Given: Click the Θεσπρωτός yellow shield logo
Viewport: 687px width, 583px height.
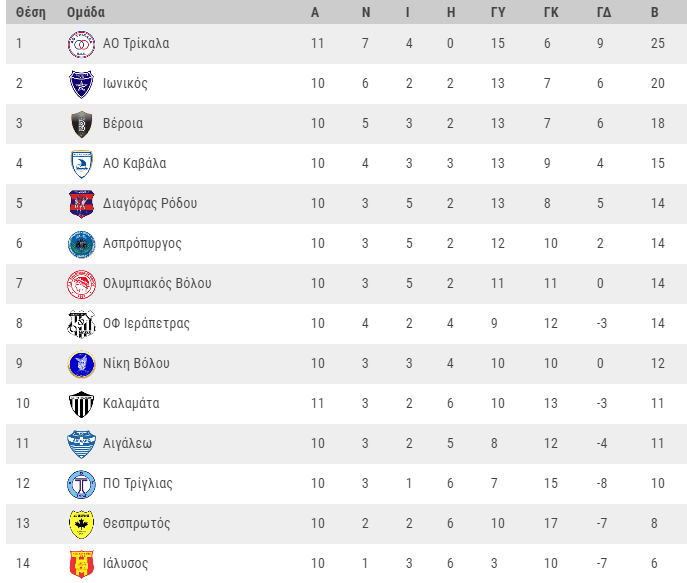Looking at the screenshot, I should click(81, 524).
